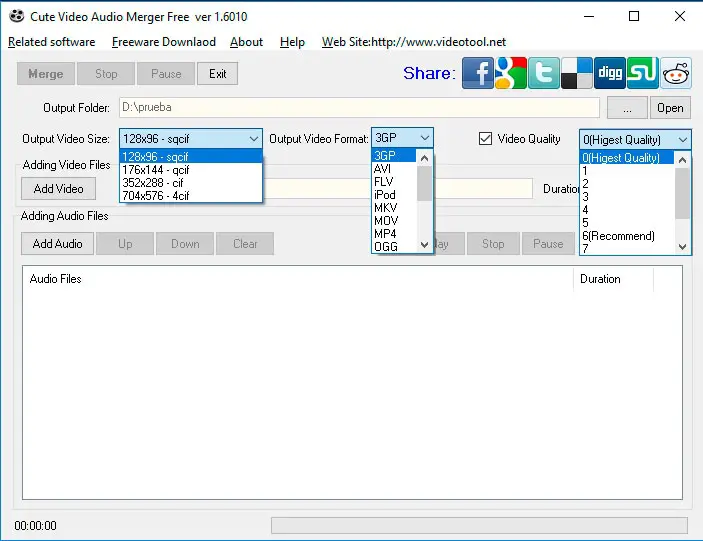Select quality level 1
The height and width of the screenshot is (541, 703).
pyautogui.click(x=627, y=171)
